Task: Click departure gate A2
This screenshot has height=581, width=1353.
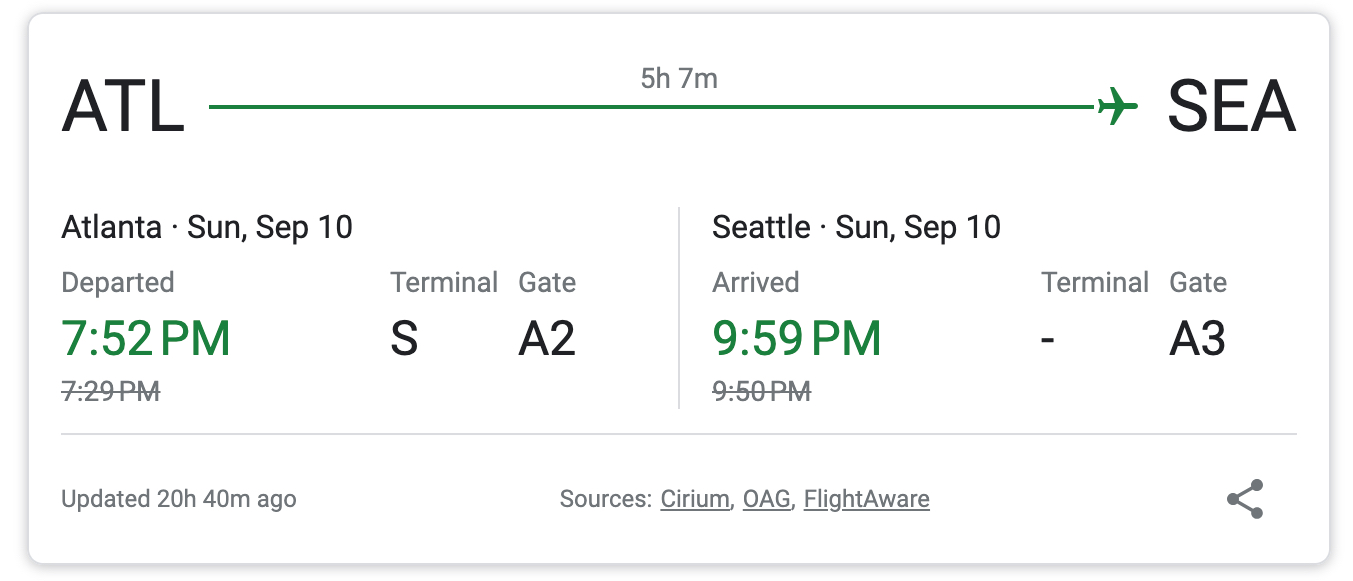Action: coord(547,340)
